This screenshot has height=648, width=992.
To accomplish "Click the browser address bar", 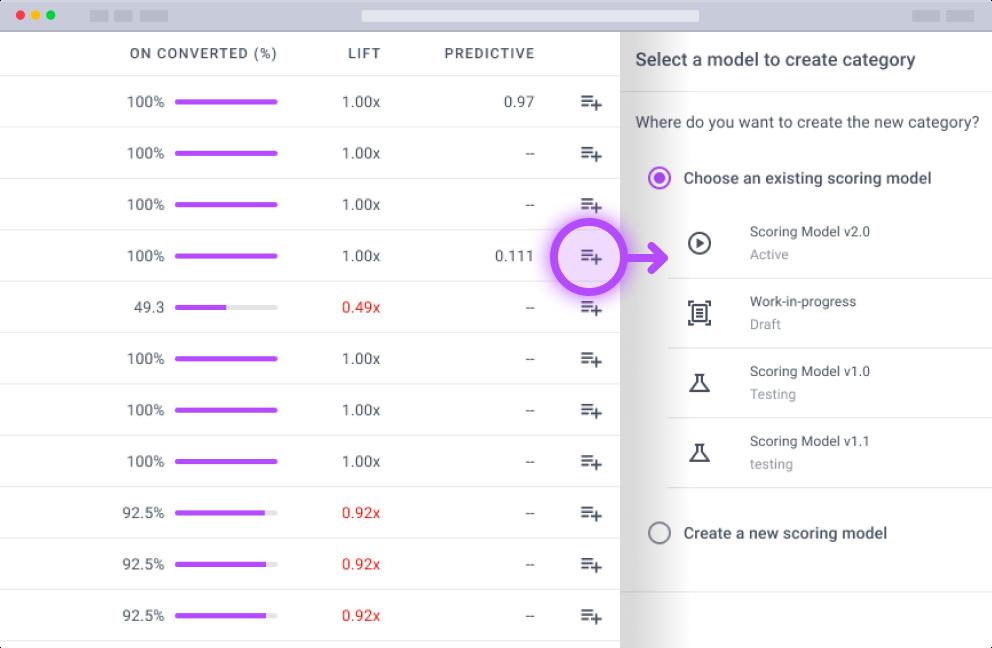I will click(529, 16).
